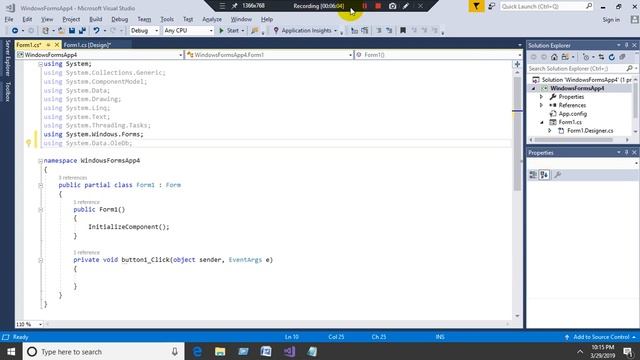Screen dimensions: 640x360
Task: Click the Solution Explorer horizontal scrollbar
Action: [x=573, y=140]
